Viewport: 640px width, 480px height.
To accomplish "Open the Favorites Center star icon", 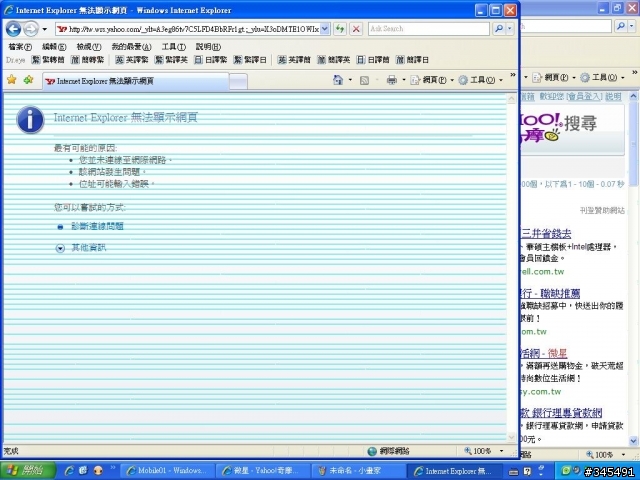I will [11, 80].
